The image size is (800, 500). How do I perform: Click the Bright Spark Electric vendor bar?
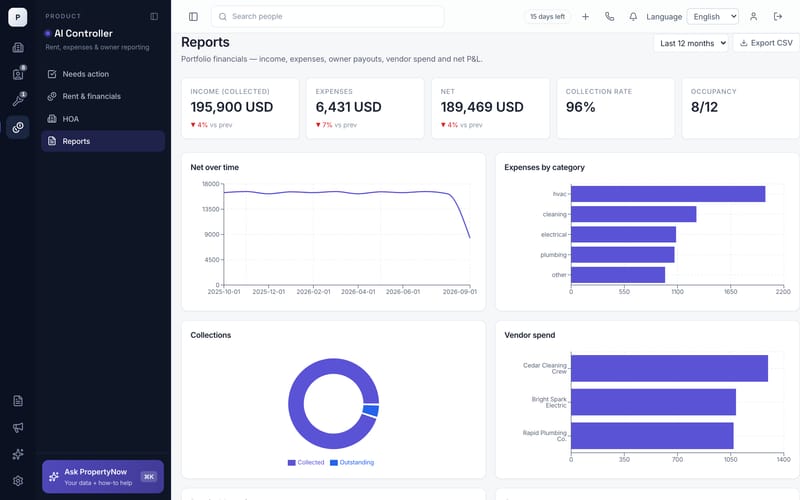click(x=653, y=402)
